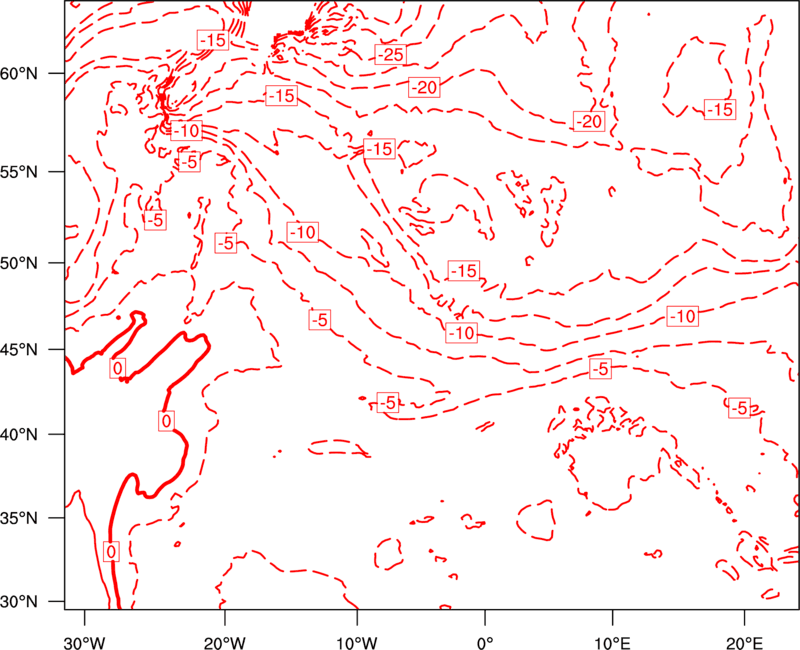This screenshot has width=800, height=650.
Task: Click the bottommost 0 contour label
Action: tap(111, 552)
